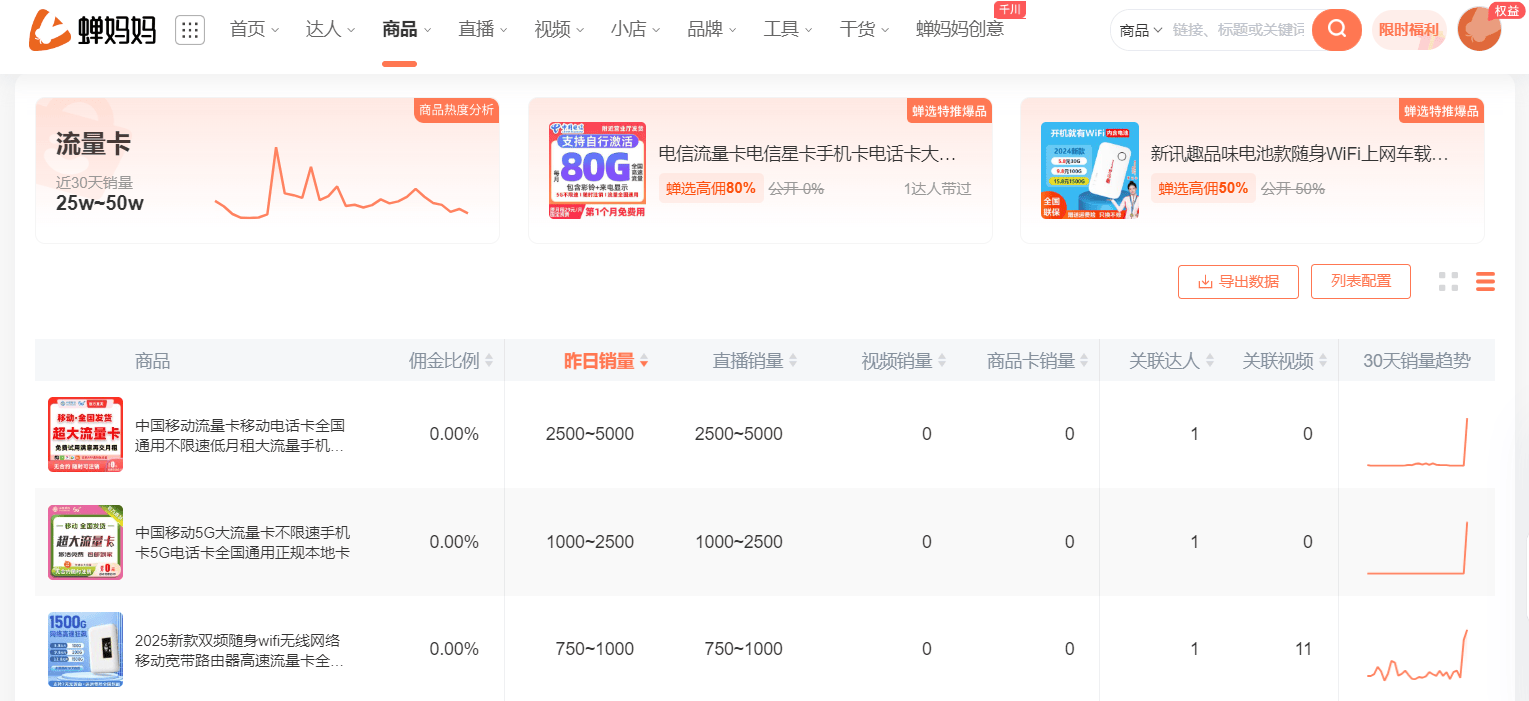
Task: Open the 流量卡 product heat analysis card
Action: click(267, 171)
